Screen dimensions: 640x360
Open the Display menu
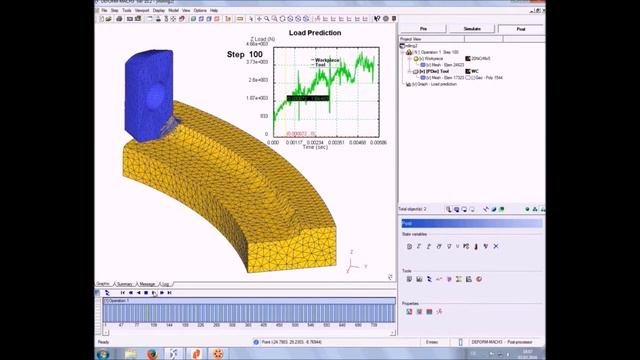tap(159, 10)
